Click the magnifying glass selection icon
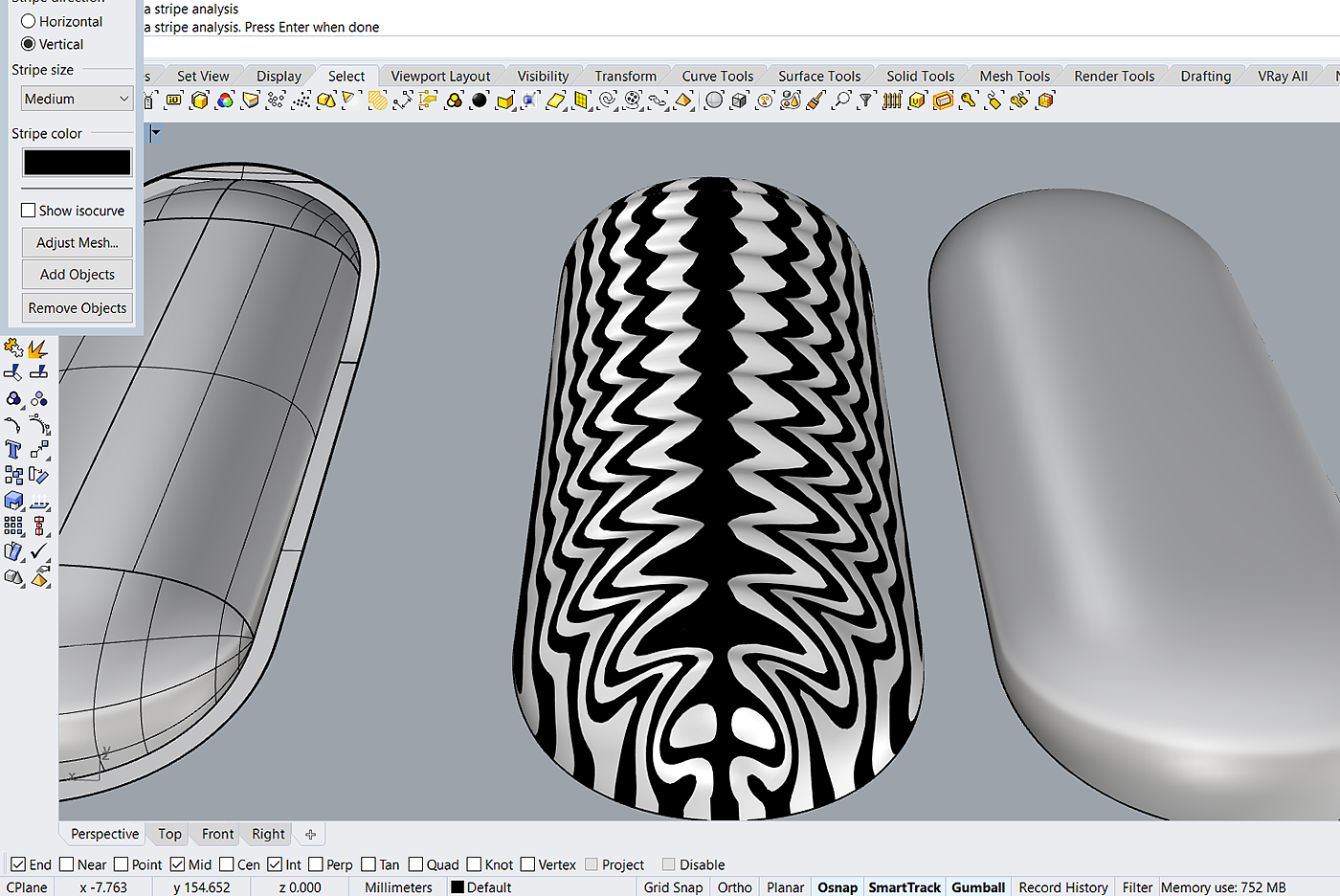 click(841, 101)
